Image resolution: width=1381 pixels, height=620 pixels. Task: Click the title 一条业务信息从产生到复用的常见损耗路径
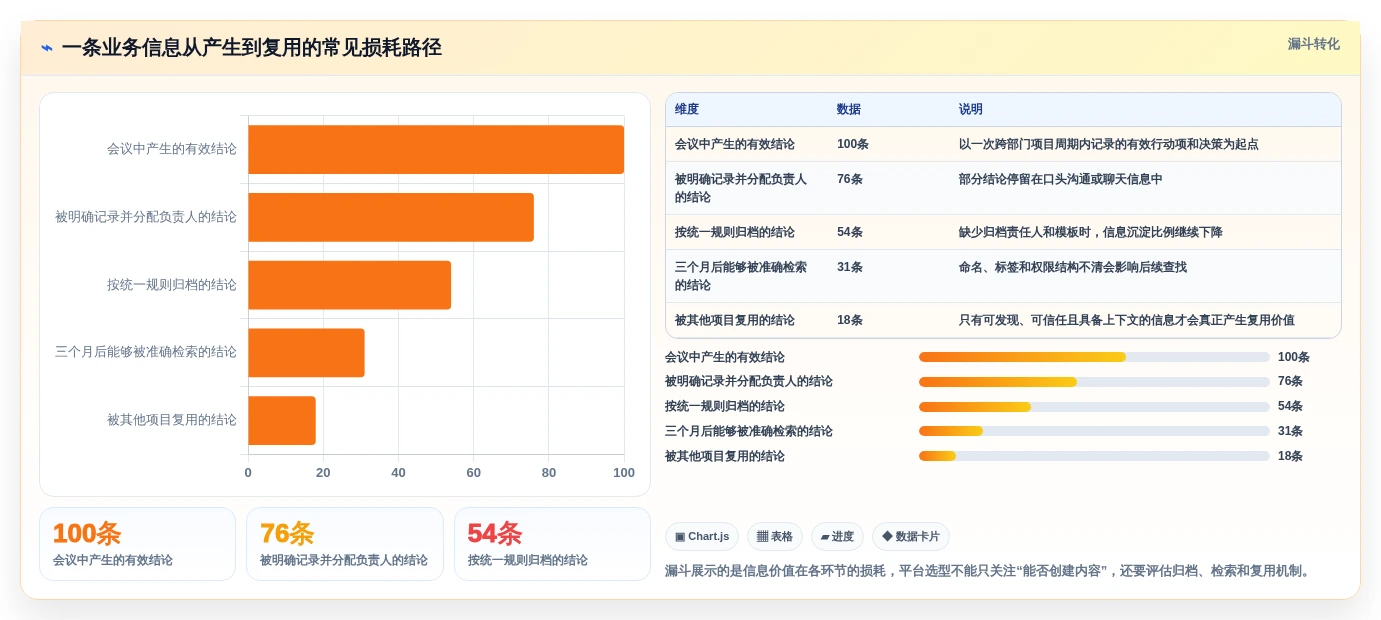251,48
